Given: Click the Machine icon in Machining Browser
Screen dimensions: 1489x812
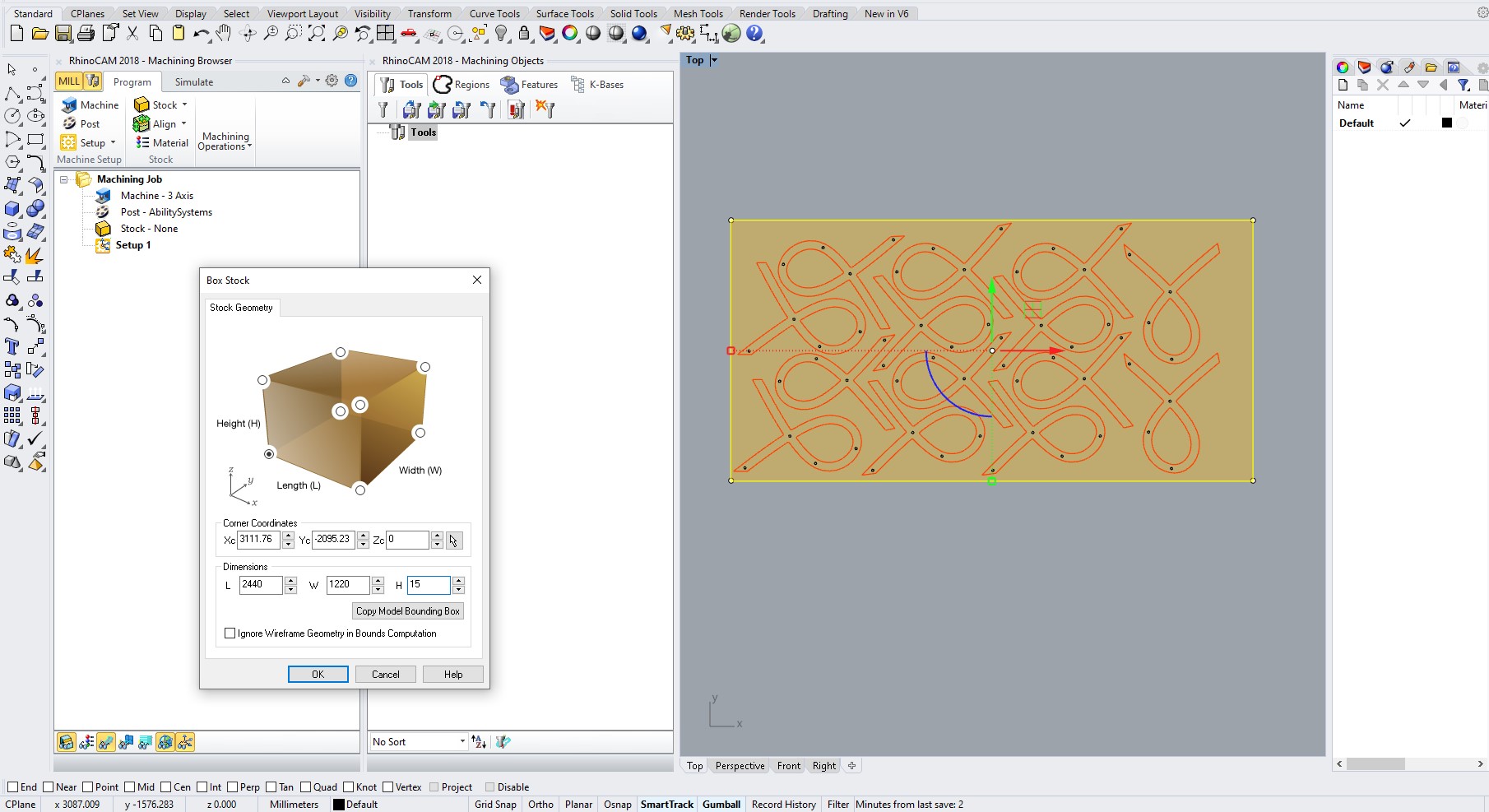Looking at the screenshot, I should pyautogui.click(x=69, y=105).
